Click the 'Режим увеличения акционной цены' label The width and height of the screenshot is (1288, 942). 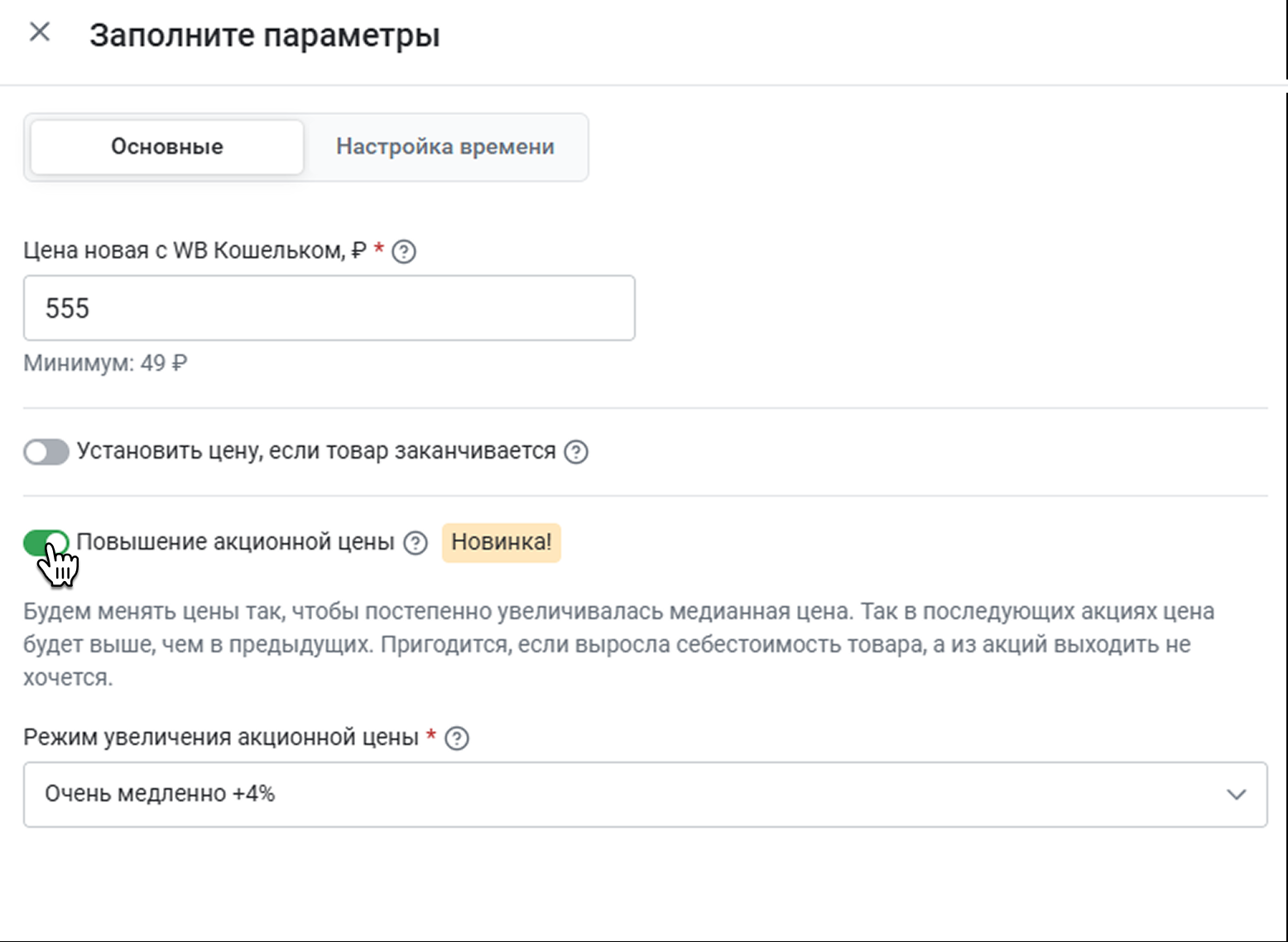pyautogui.click(x=221, y=738)
